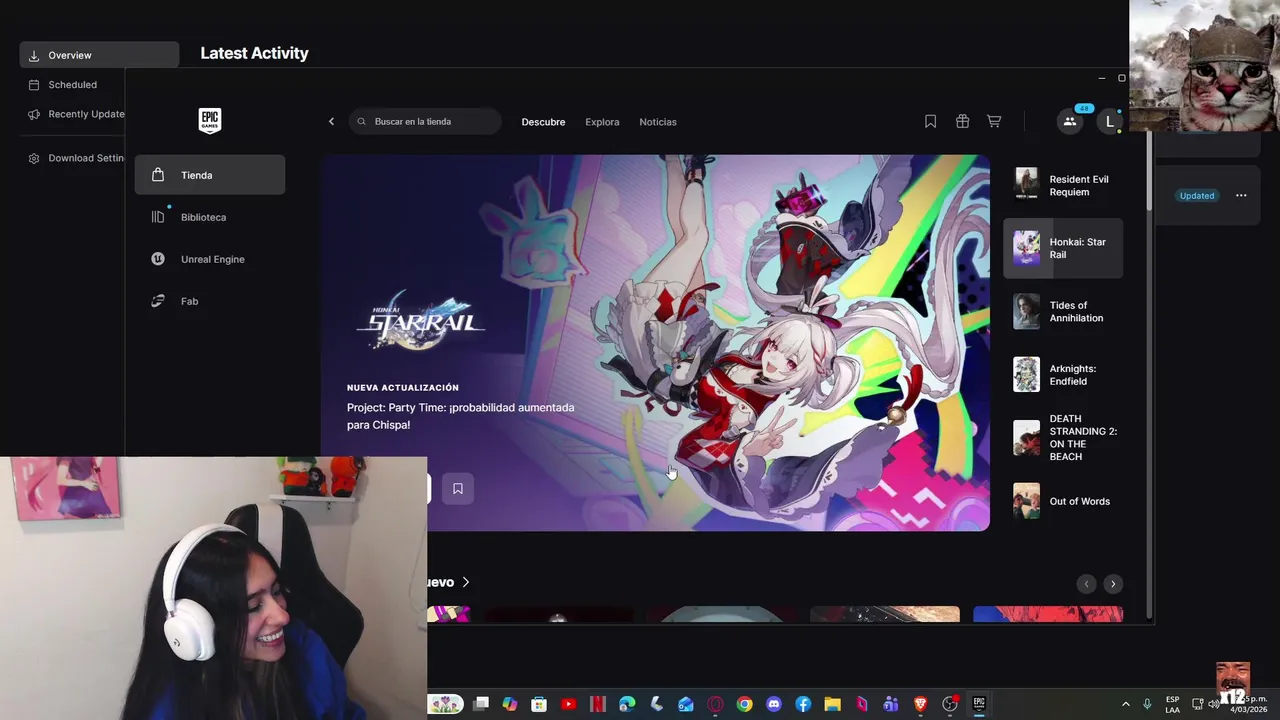Open the L profile avatar

(1109, 122)
